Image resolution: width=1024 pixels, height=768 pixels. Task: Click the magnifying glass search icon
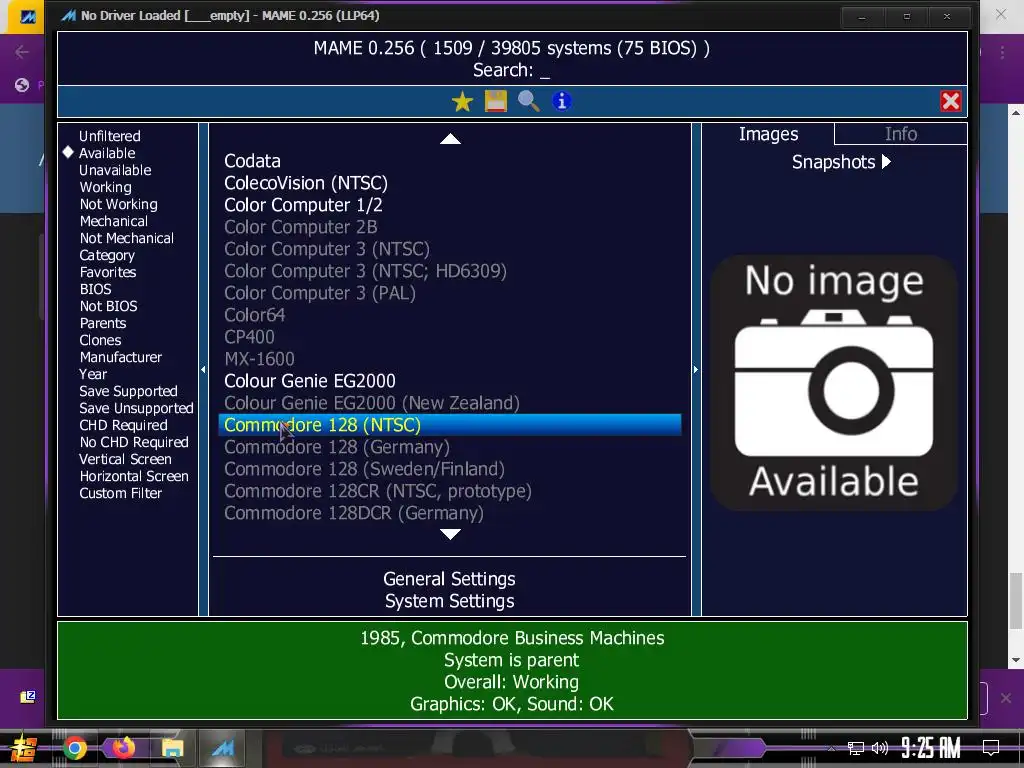point(528,101)
